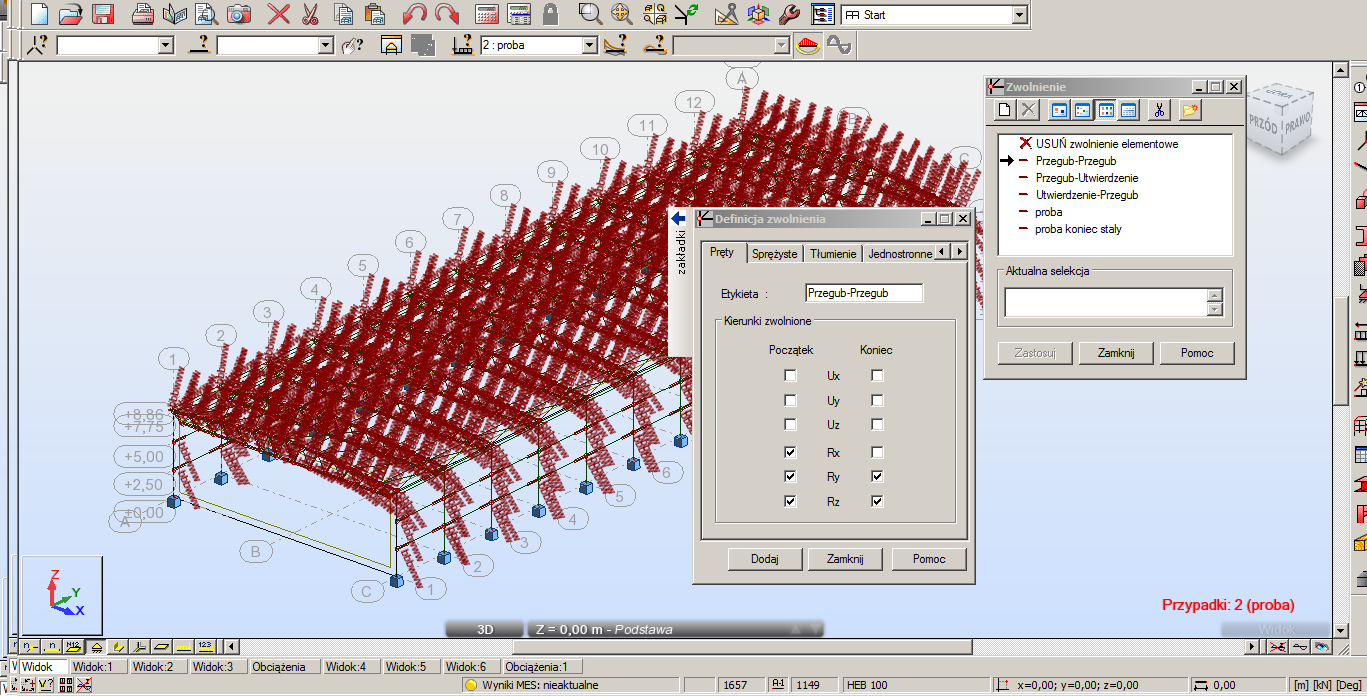
Task: Toggle Początek Ux release checkbox
Action: pos(791,376)
